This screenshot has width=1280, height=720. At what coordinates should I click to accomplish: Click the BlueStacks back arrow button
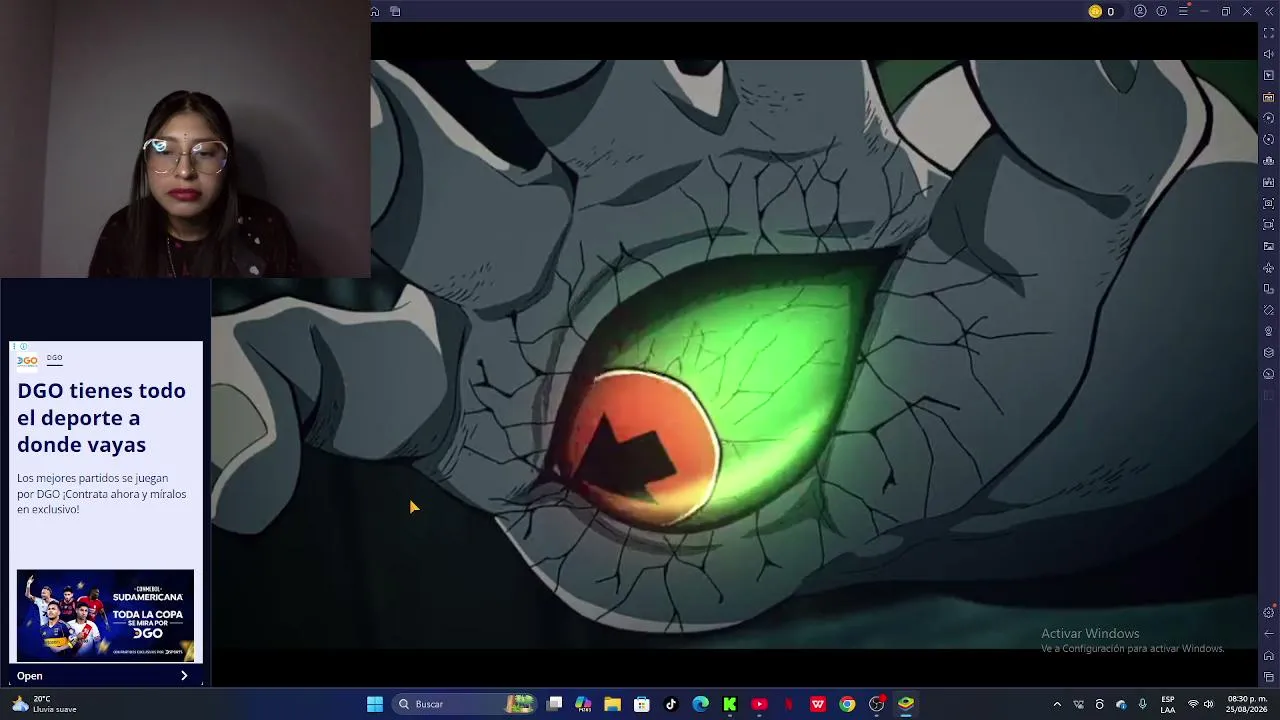(x=1269, y=634)
